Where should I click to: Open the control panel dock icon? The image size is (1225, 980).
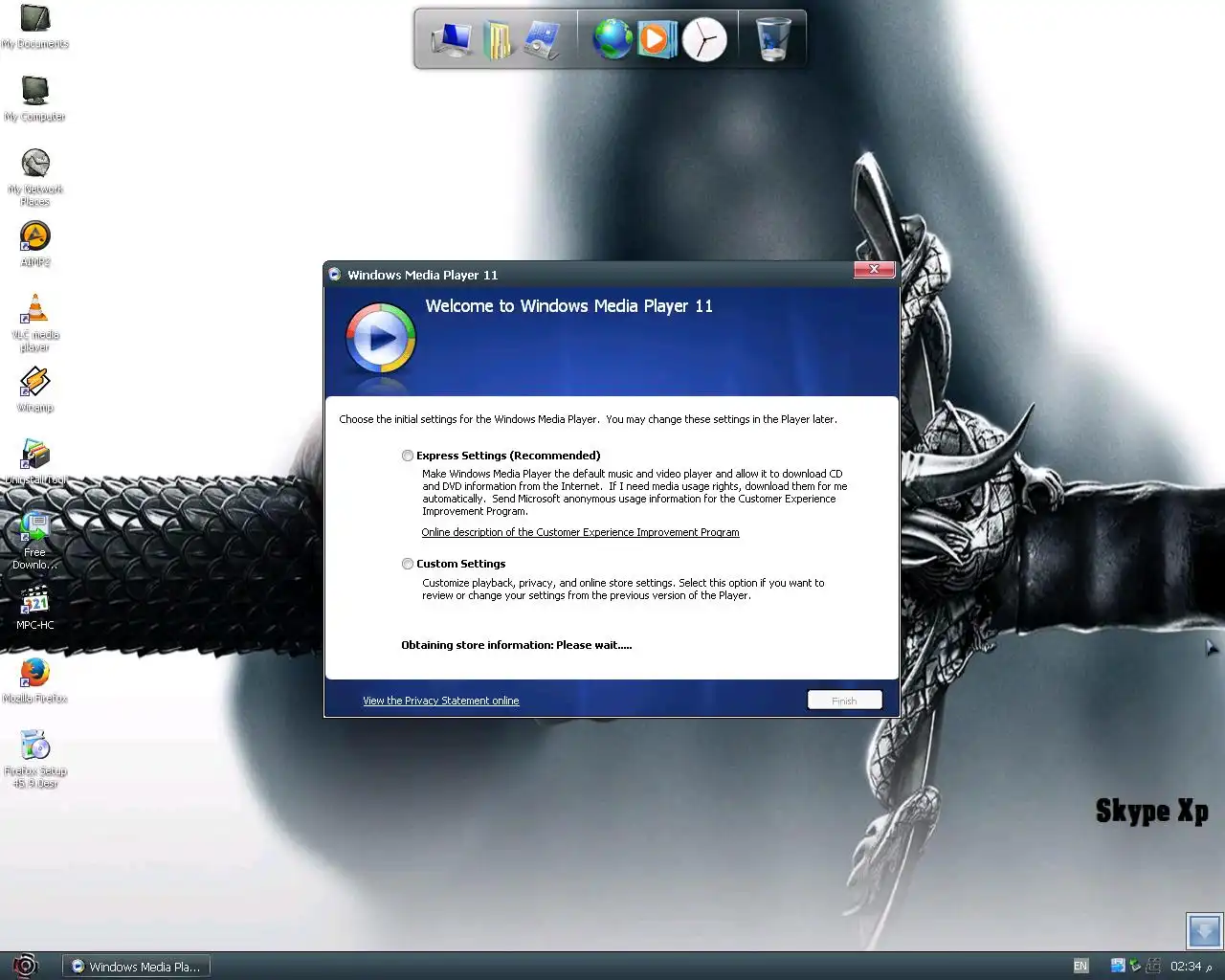543,40
